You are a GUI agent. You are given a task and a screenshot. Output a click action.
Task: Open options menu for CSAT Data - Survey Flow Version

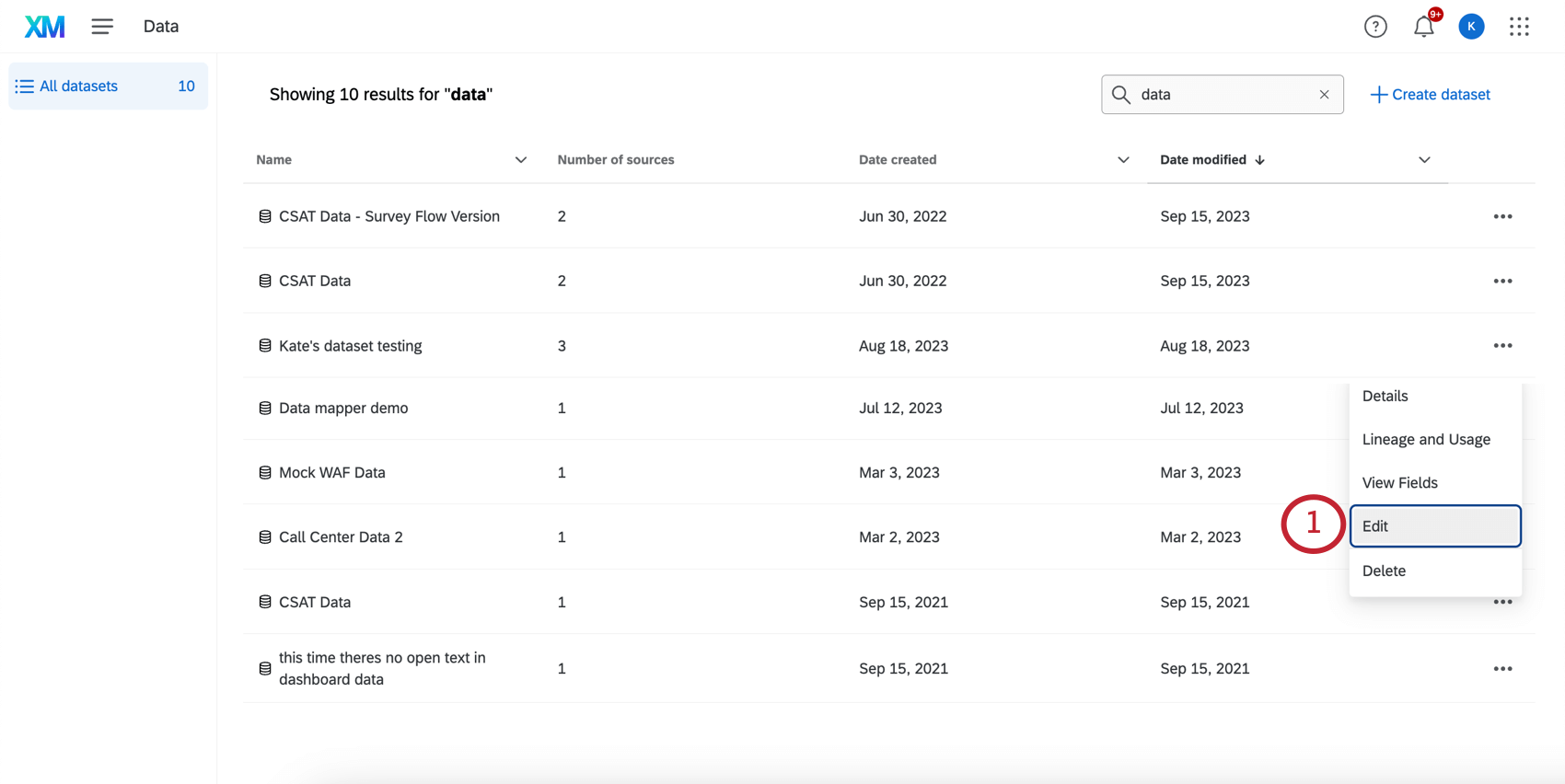pyautogui.click(x=1502, y=216)
